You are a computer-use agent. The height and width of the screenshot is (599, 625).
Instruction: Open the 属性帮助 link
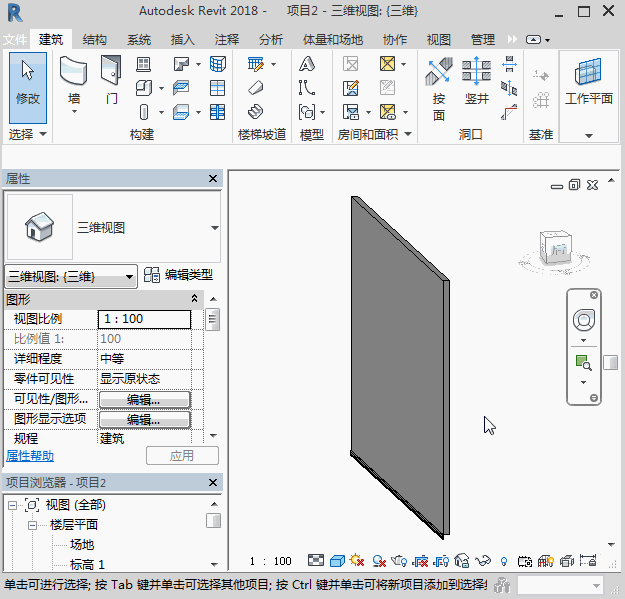[31, 455]
